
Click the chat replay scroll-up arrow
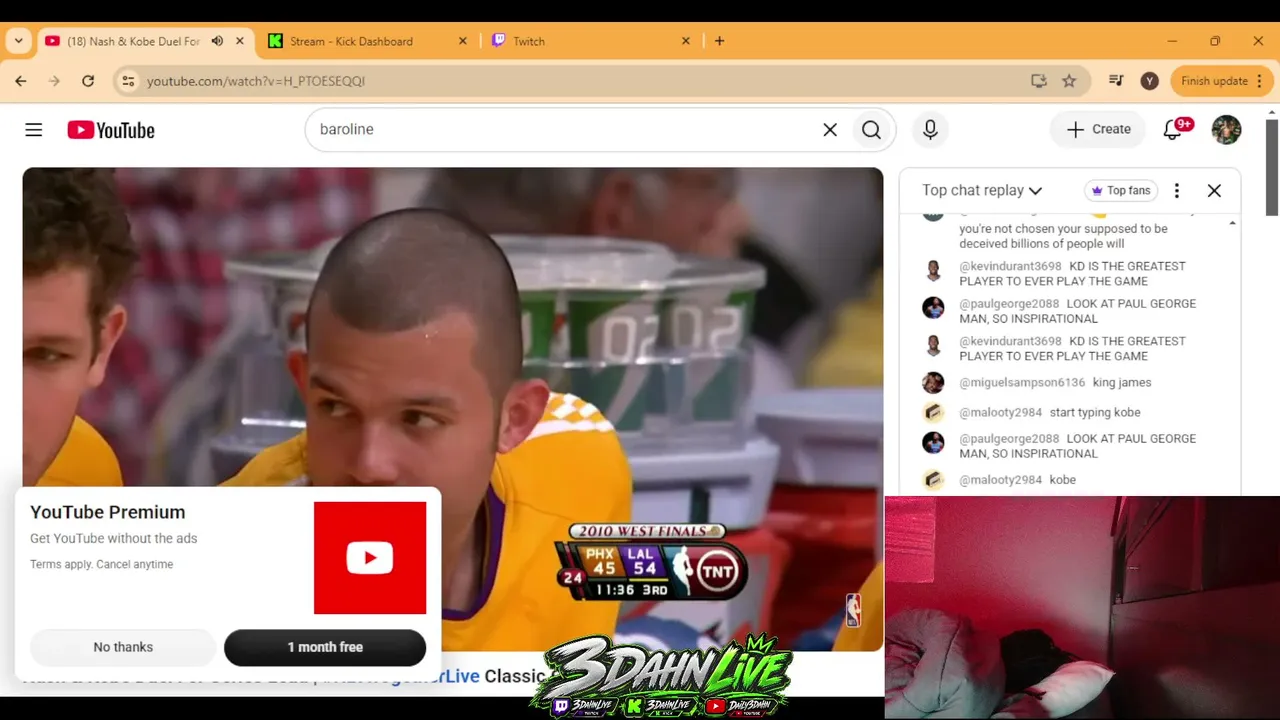(1232, 222)
